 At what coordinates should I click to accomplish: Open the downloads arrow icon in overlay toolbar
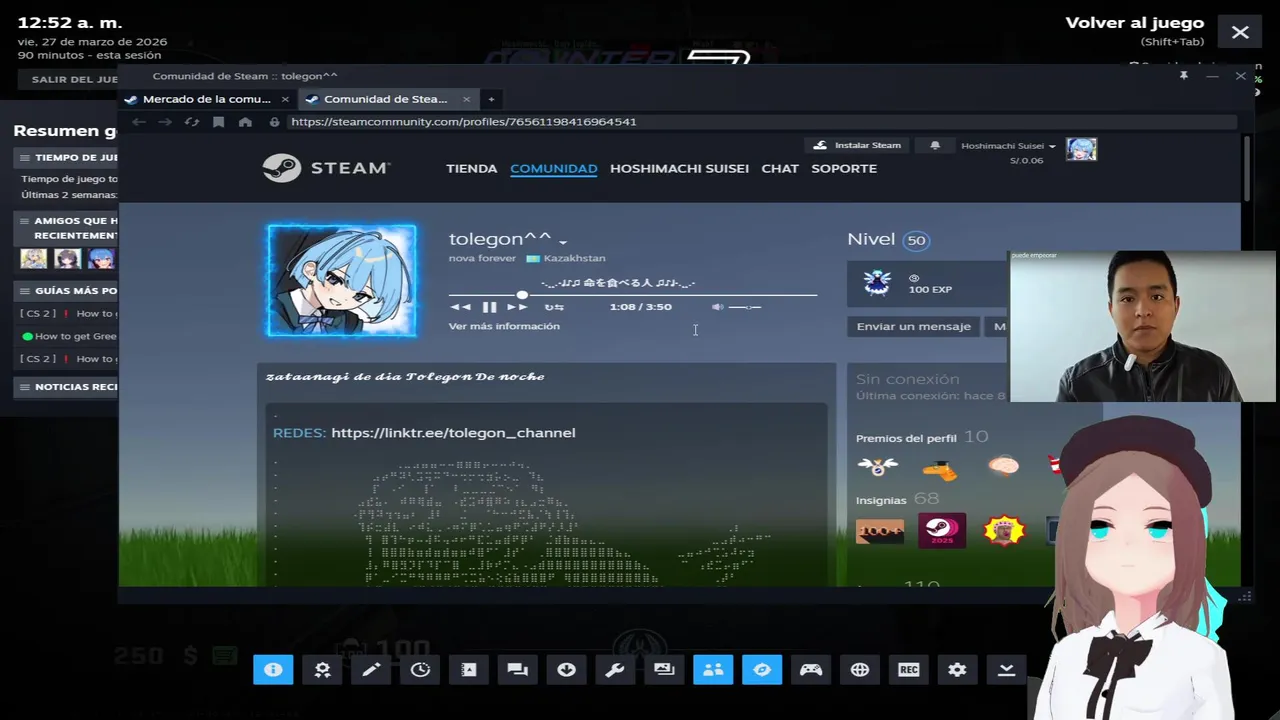[566, 670]
